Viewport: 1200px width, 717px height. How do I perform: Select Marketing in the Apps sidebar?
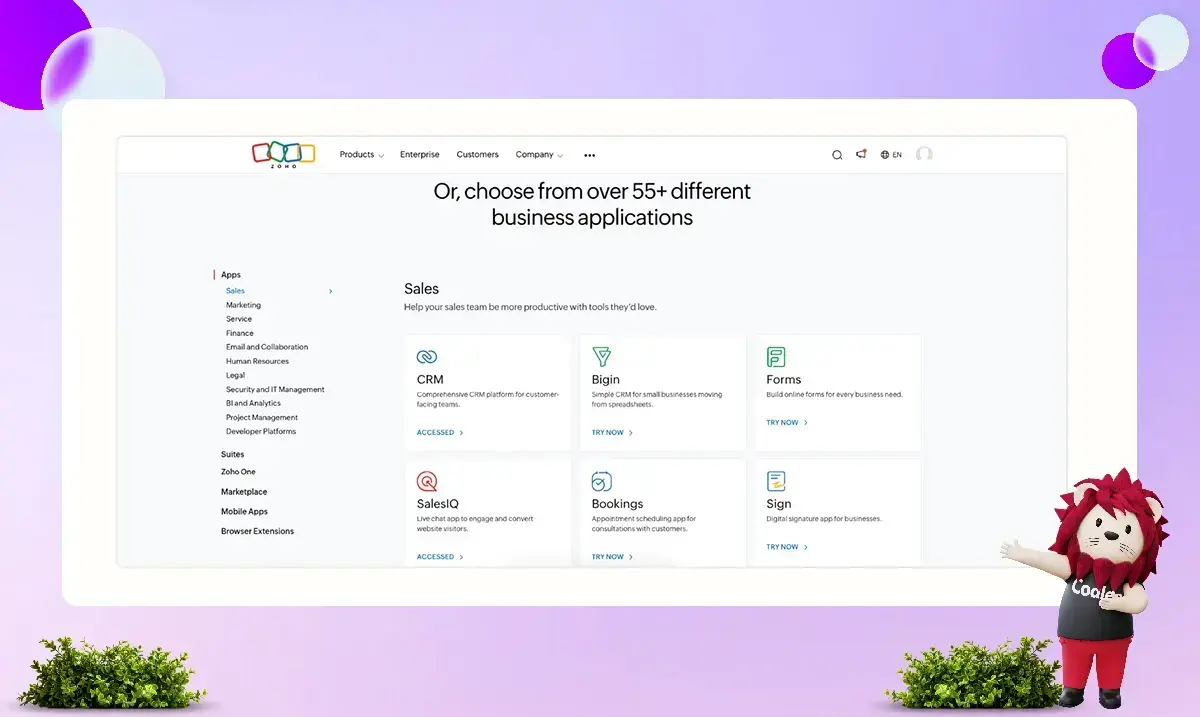click(243, 305)
